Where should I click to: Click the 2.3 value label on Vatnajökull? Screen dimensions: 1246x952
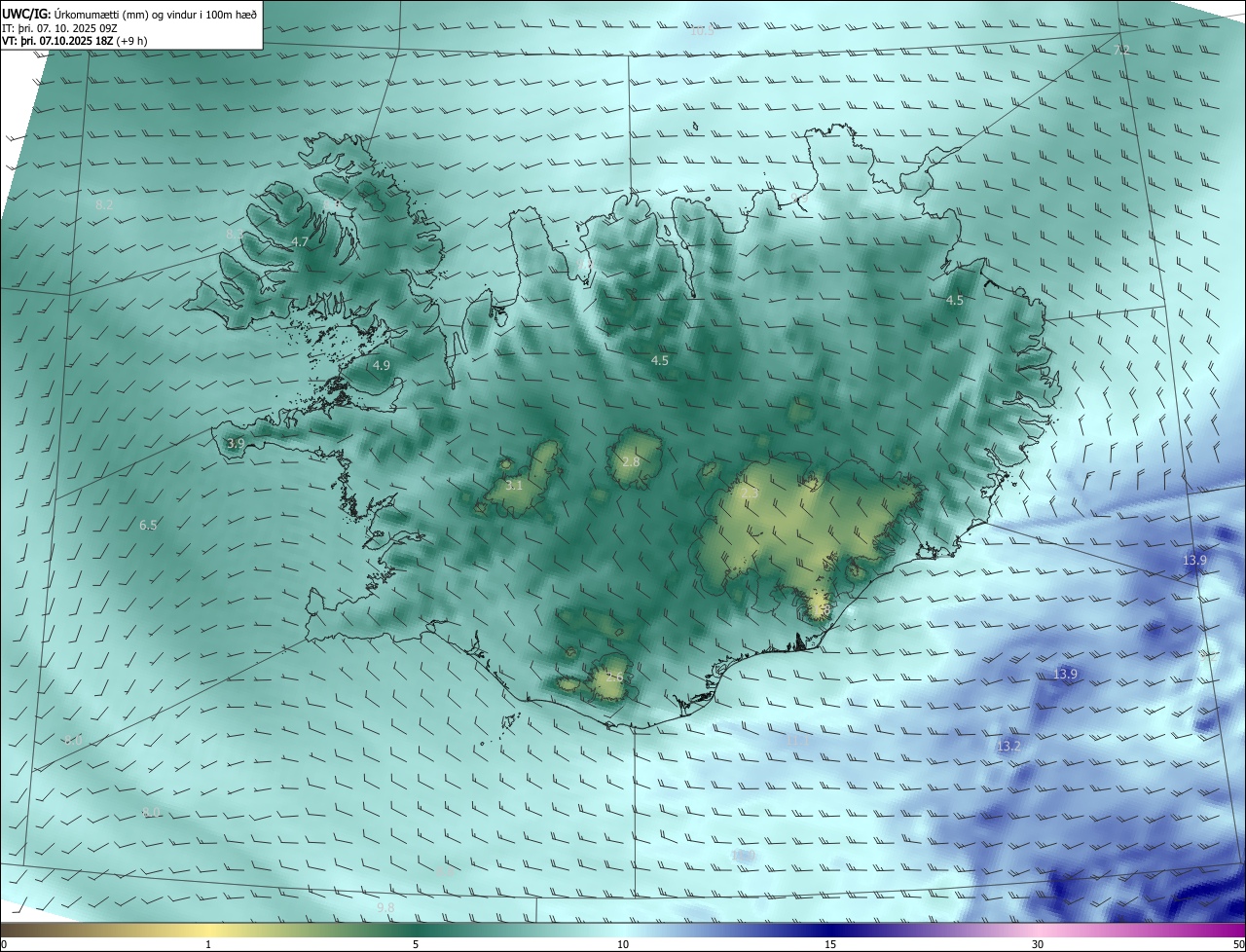[749, 494]
